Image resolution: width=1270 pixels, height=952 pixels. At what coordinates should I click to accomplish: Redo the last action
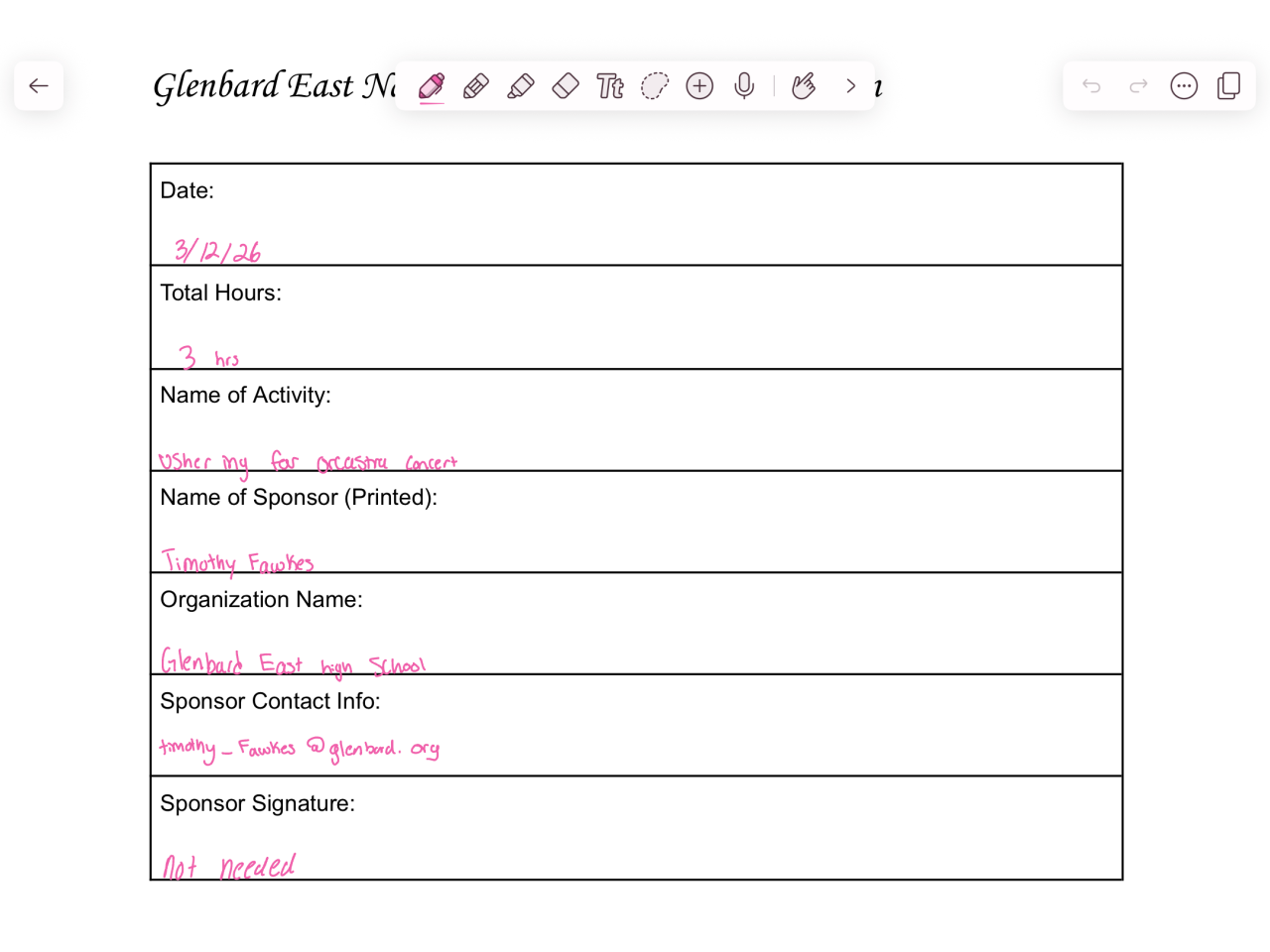(x=1138, y=86)
